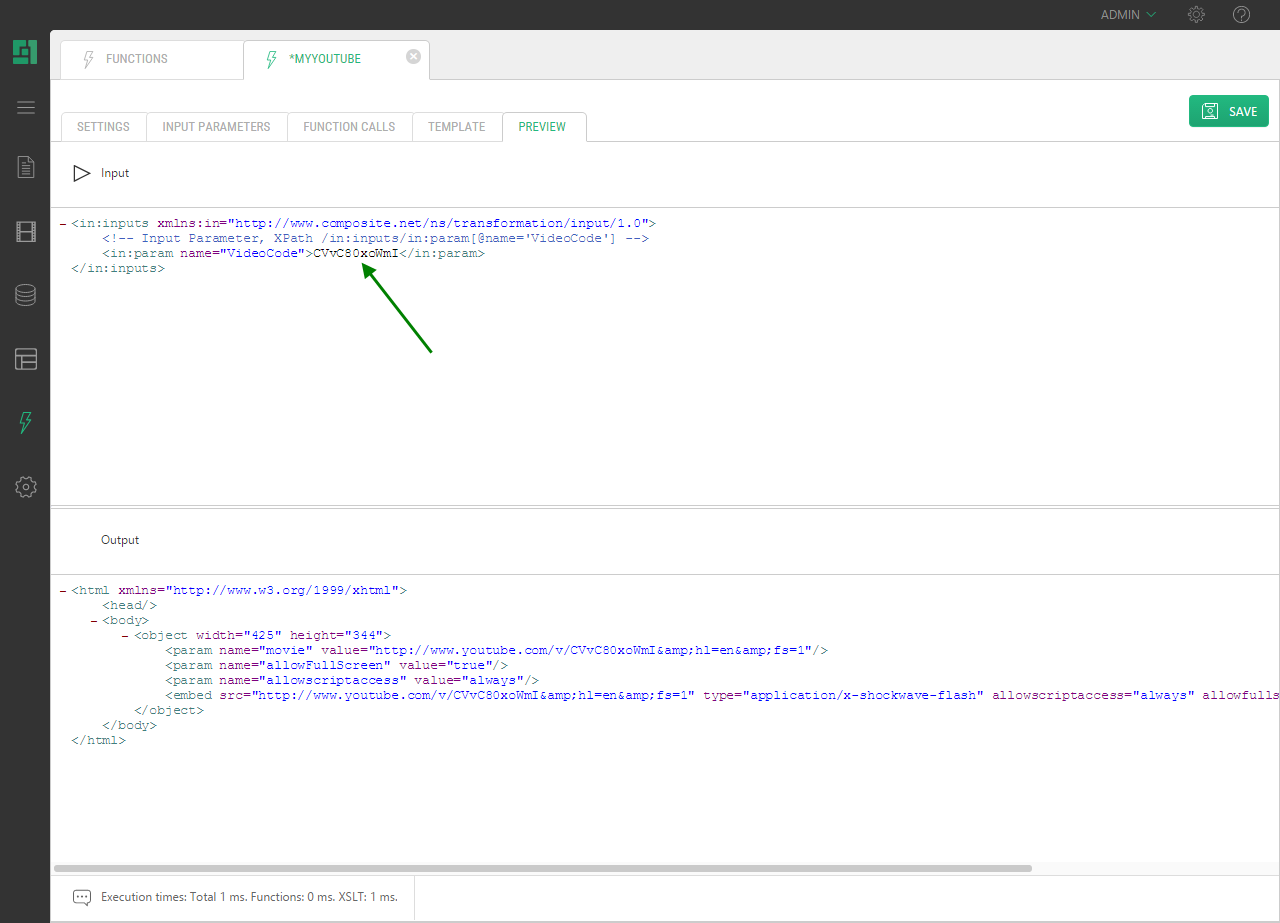
Task: Click the closing </html> tag
Action: (x=98, y=741)
